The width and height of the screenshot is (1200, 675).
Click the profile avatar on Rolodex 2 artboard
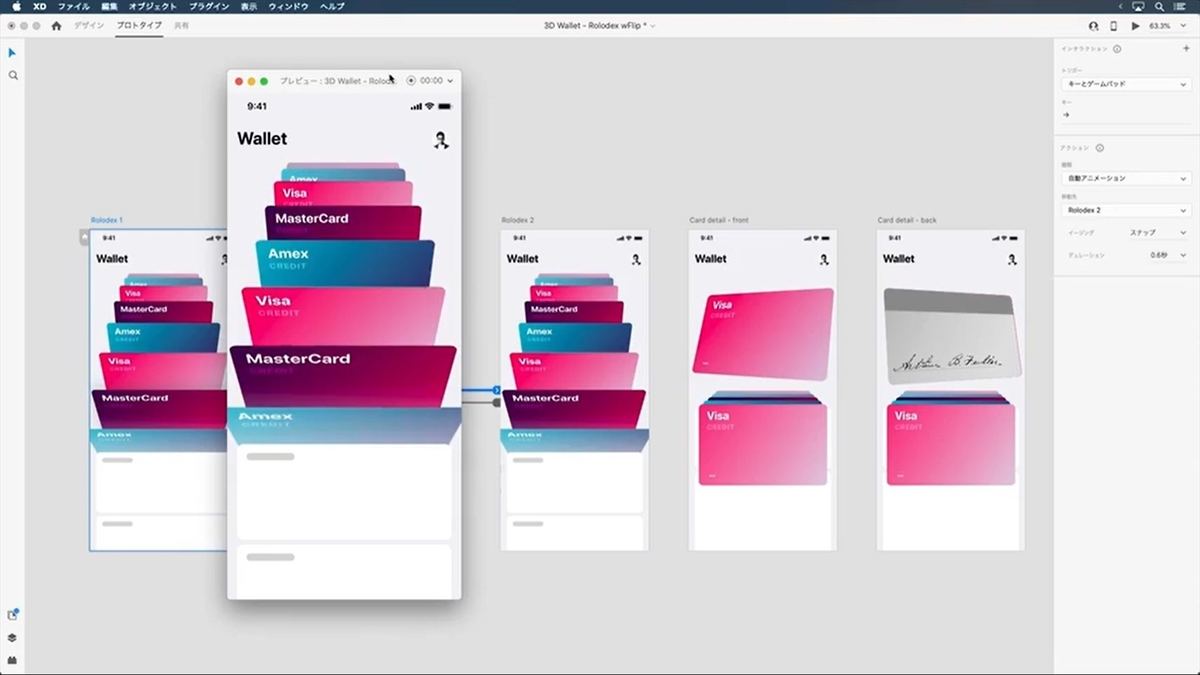click(x=636, y=259)
